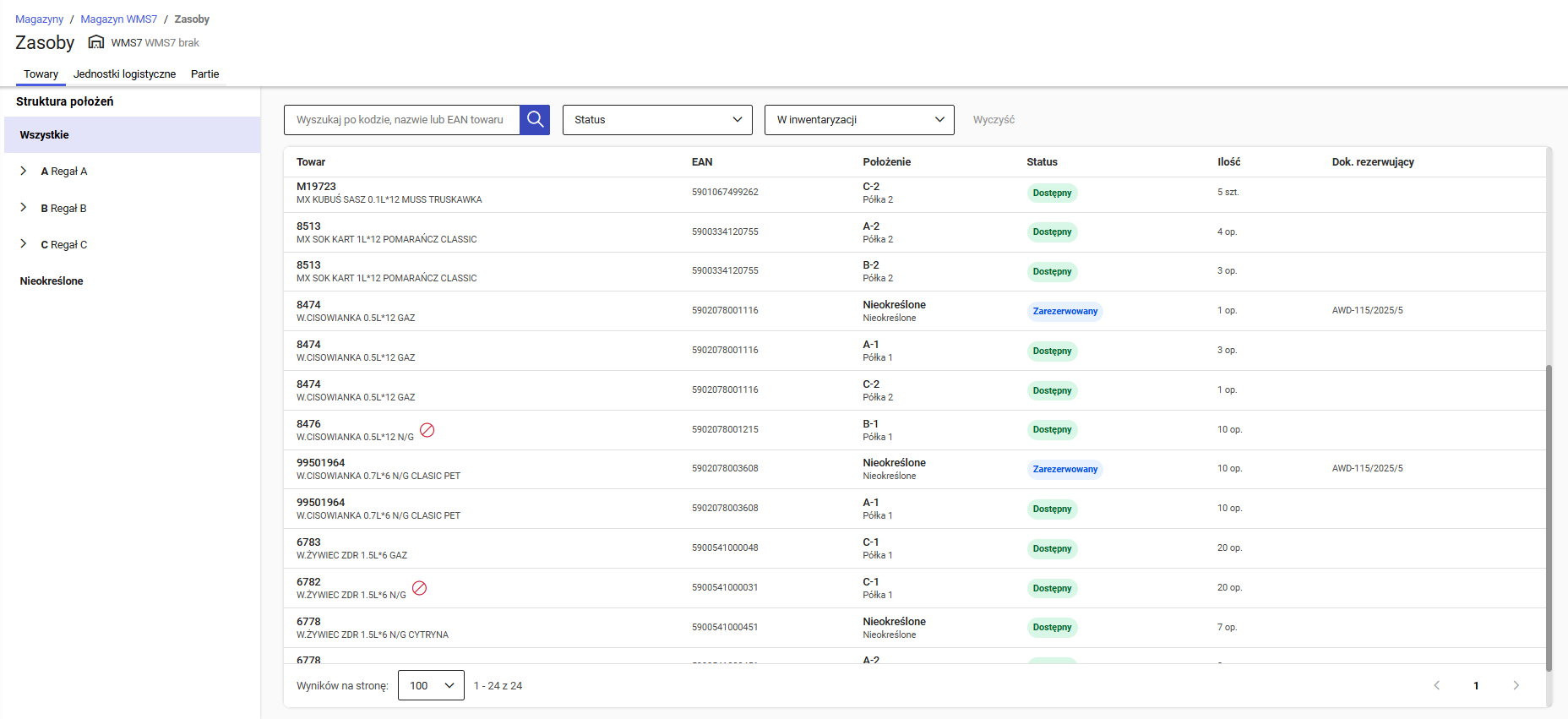Image resolution: width=1568 pixels, height=719 pixels.
Task: Go to next results page arrow
Action: [1516, 685]
